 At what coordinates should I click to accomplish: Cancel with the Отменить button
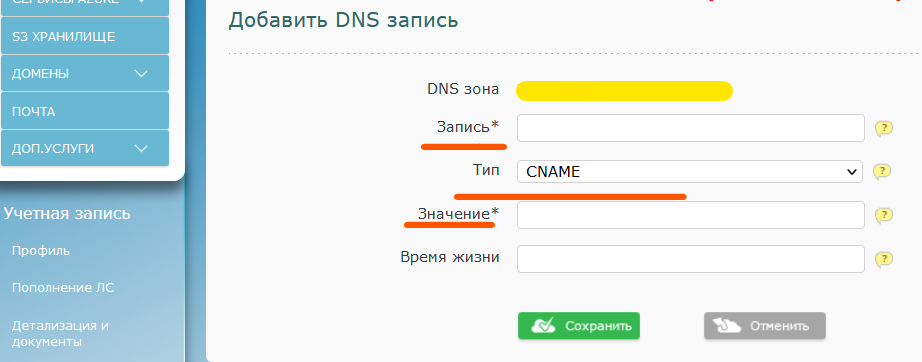[765, 326]
